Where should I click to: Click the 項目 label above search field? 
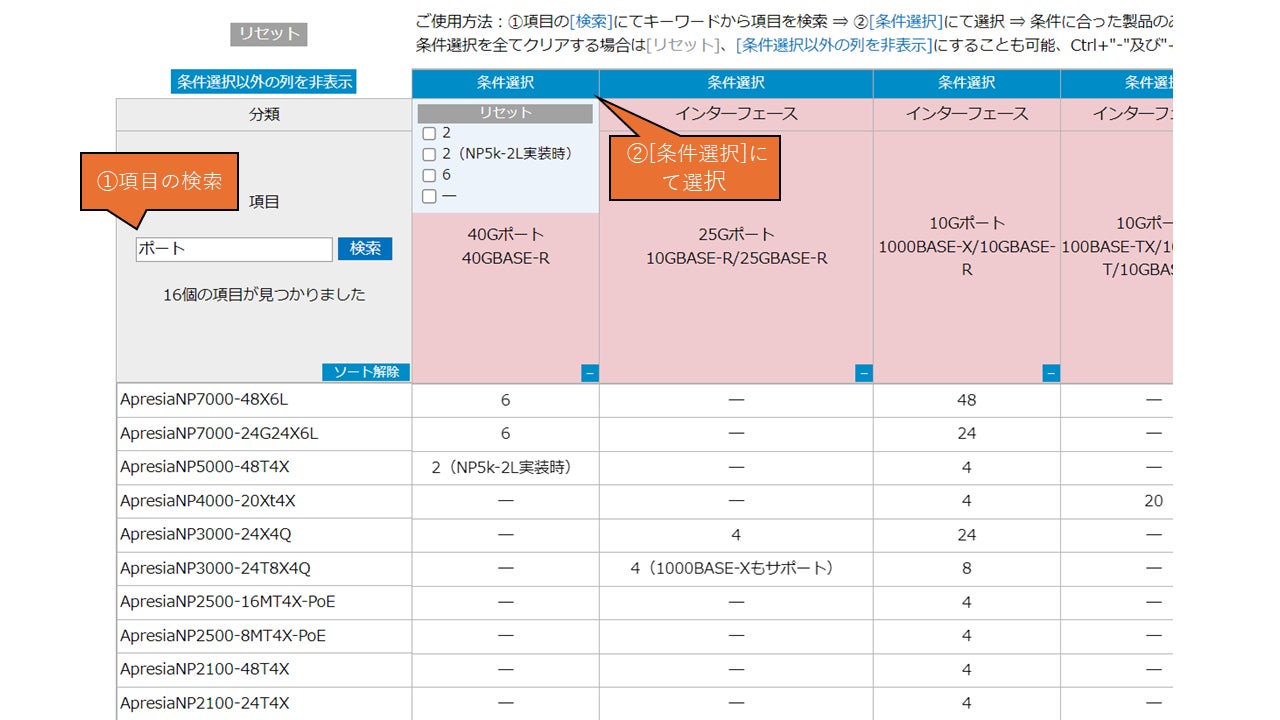pos(264,202)
